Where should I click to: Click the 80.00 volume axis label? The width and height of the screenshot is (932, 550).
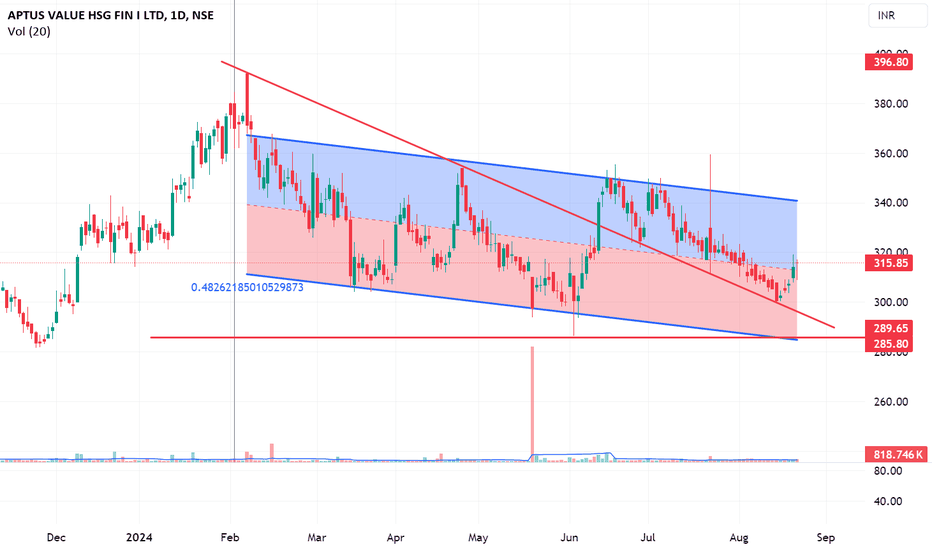888,471
